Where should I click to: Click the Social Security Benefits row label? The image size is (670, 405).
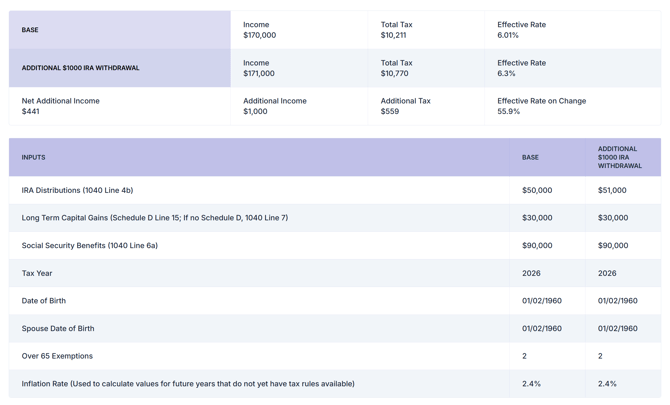point(90,245)
